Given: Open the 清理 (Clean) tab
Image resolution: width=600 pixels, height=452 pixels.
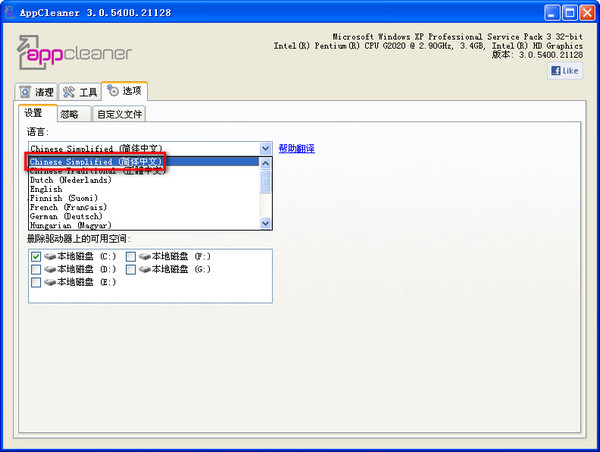Looking at the screenshot, I should coord(36,92).
